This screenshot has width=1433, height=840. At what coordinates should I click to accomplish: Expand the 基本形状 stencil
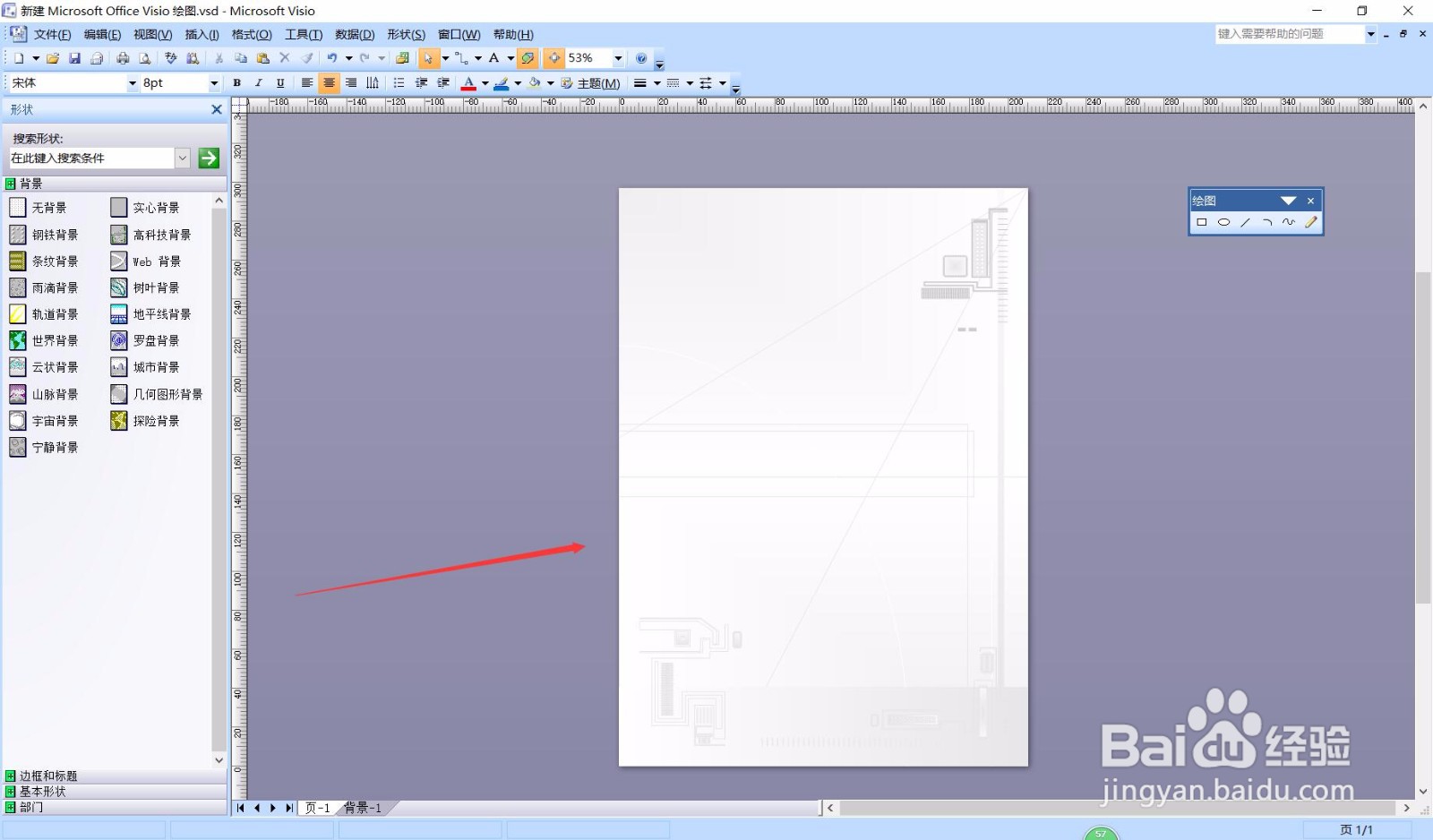tap(115, 792)
